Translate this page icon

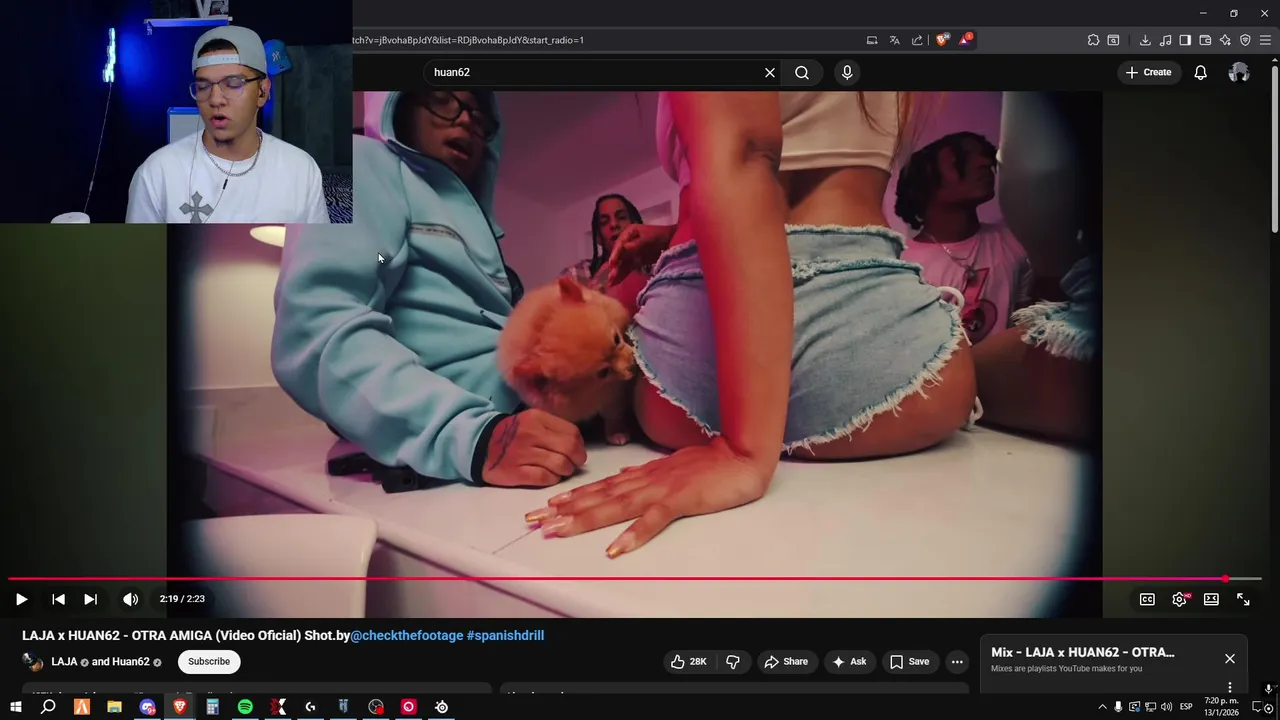point(894,40)
